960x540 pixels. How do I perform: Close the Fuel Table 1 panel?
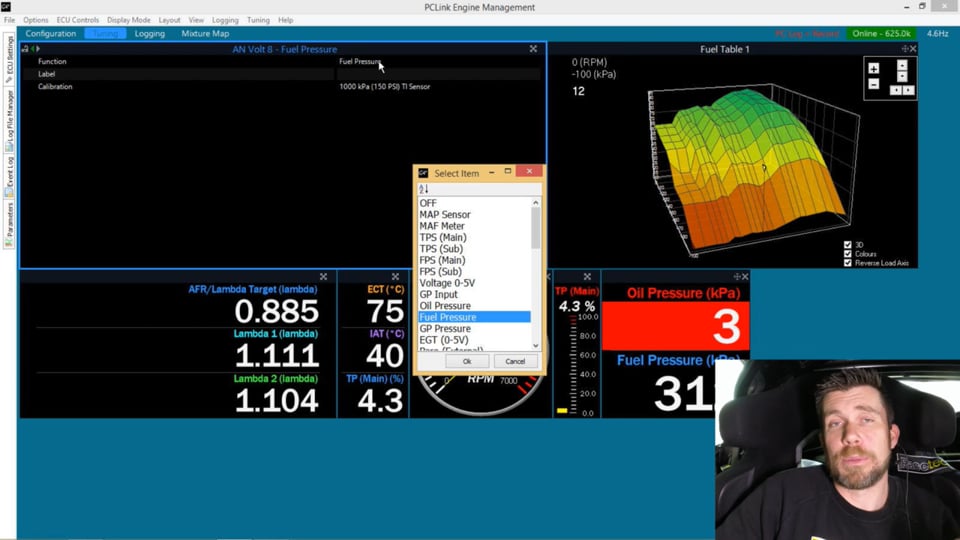(x=913, y=49)
